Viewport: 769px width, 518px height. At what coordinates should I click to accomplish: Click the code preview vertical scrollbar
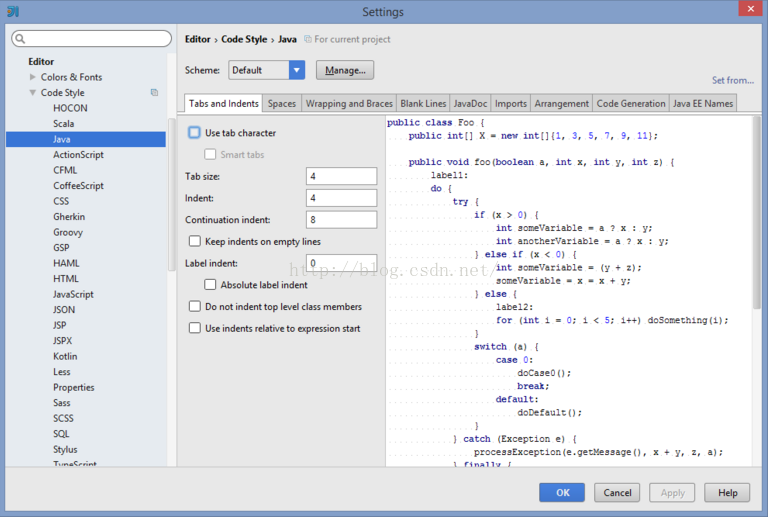coord(757,212)
